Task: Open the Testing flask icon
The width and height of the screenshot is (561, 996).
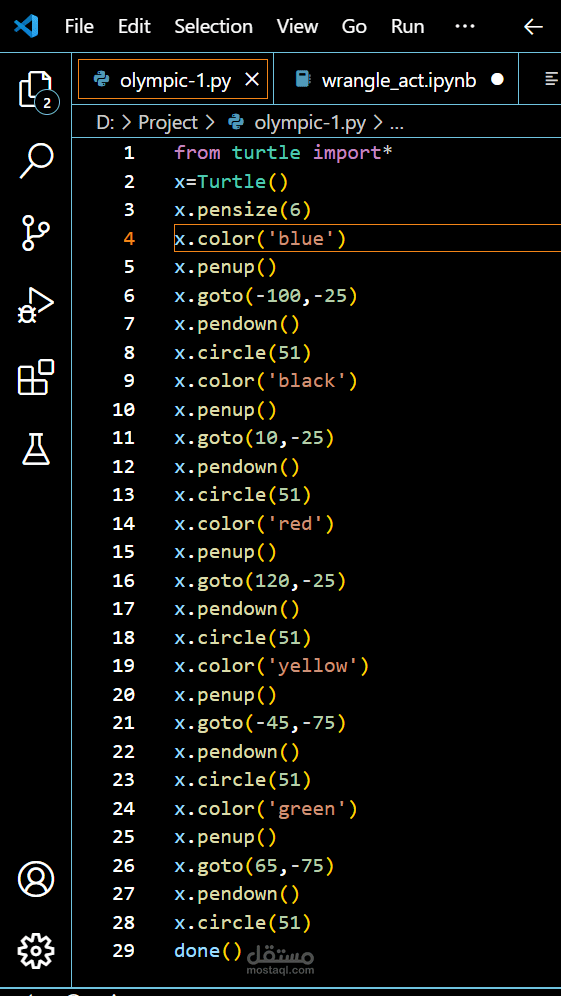Action: coord(36,448)
